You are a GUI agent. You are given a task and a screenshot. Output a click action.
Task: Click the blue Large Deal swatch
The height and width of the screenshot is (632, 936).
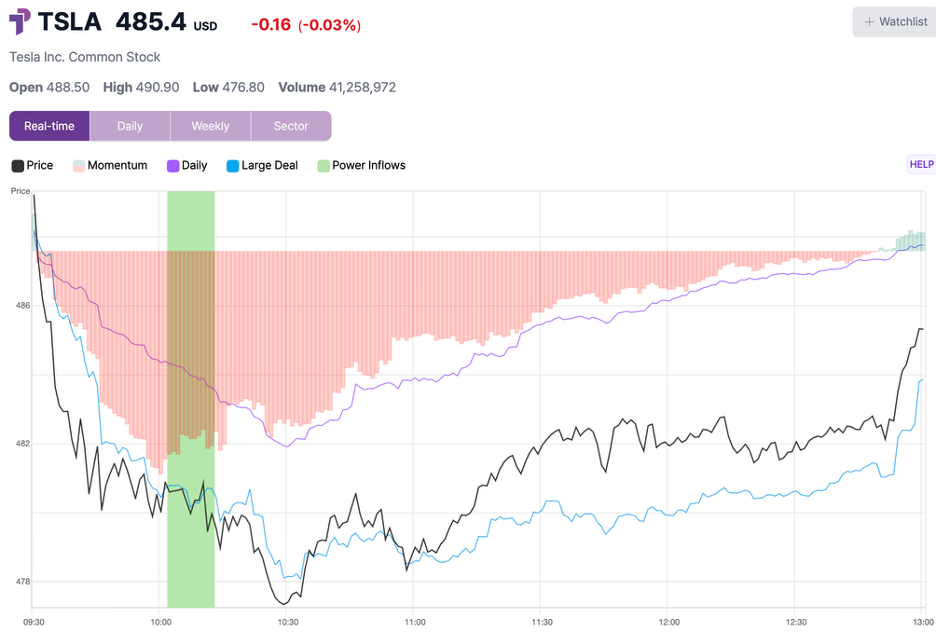(233, 166)
